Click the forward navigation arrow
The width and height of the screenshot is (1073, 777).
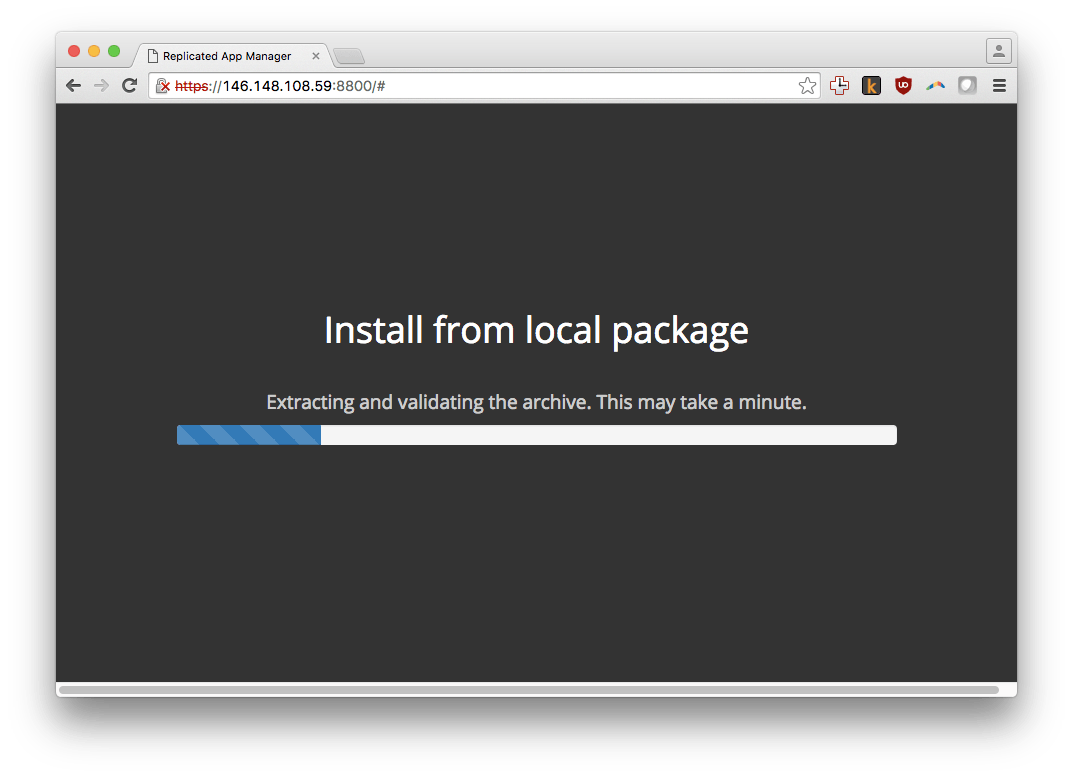coord(101,86)
